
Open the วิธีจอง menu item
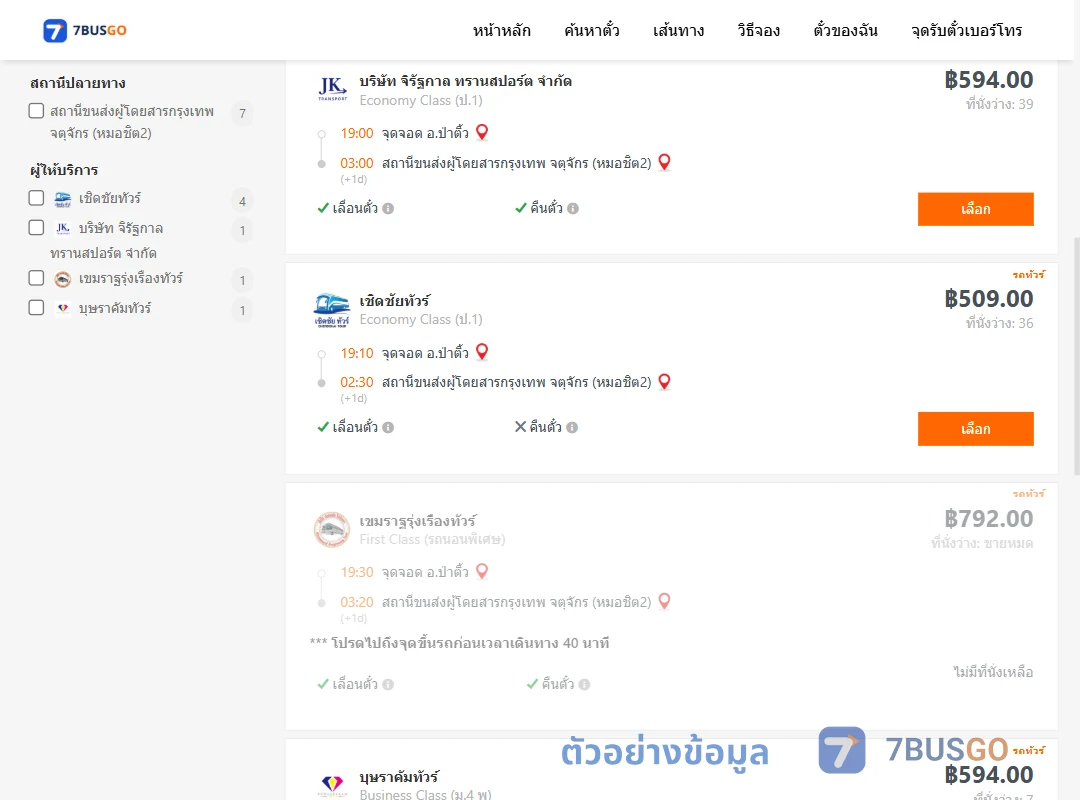pyautogui.click(x=758, y=30)
